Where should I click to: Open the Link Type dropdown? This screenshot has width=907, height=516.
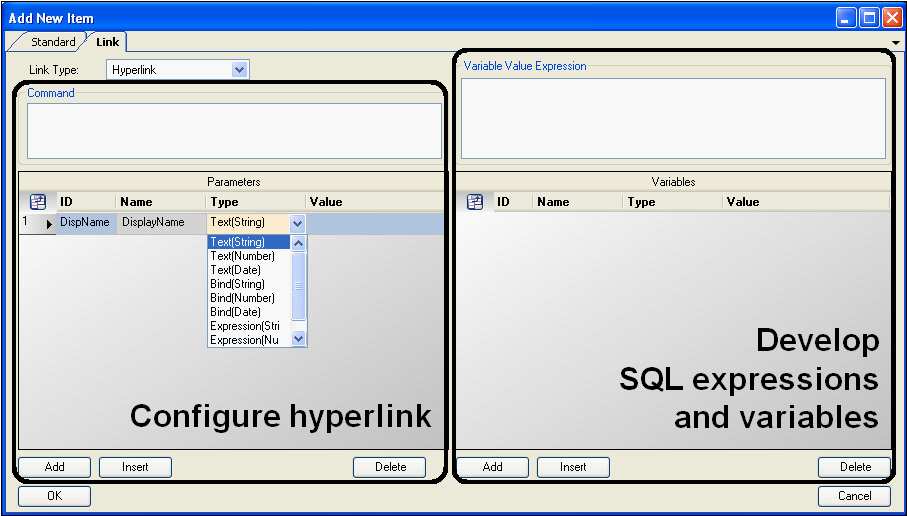tap(239, 70)
